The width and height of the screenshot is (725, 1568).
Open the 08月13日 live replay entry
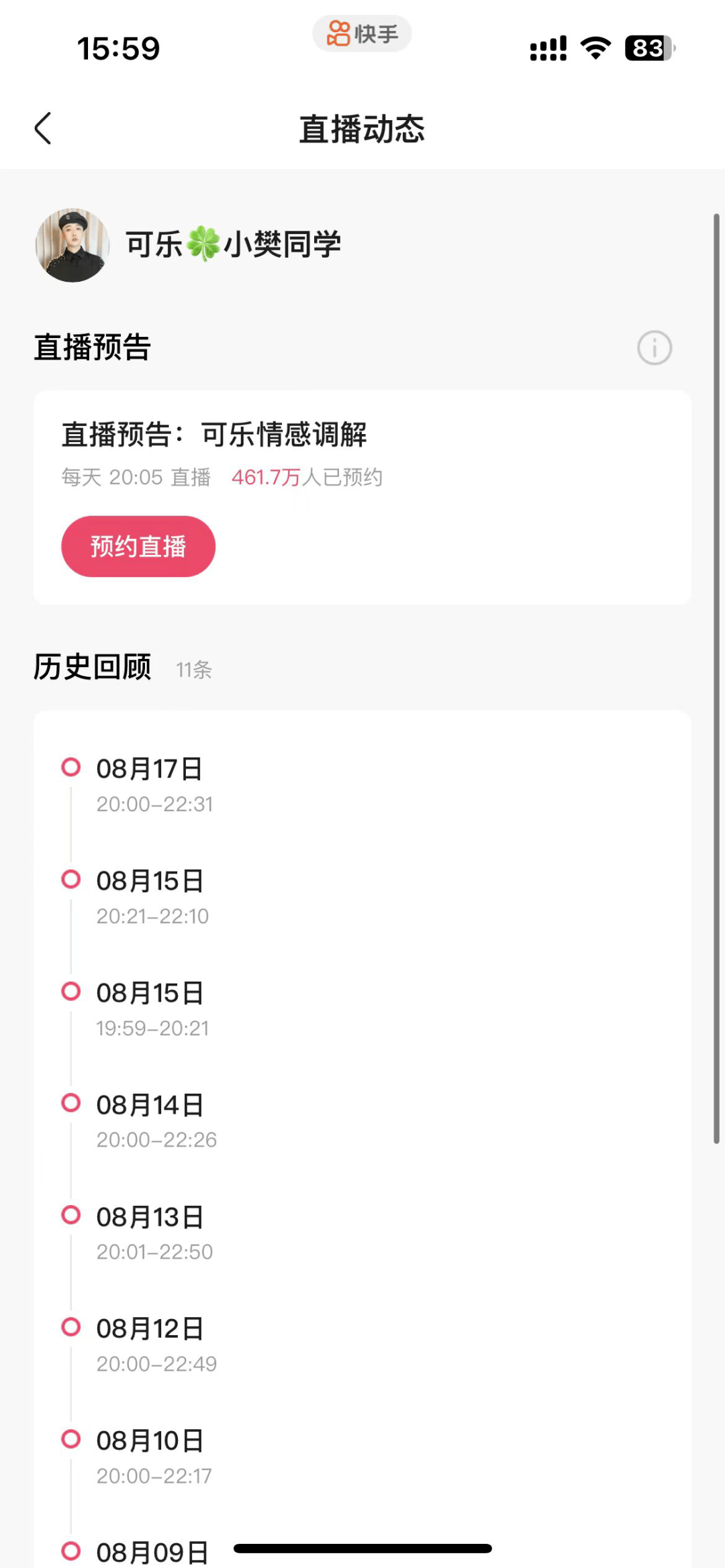[x=362, y=1233]
